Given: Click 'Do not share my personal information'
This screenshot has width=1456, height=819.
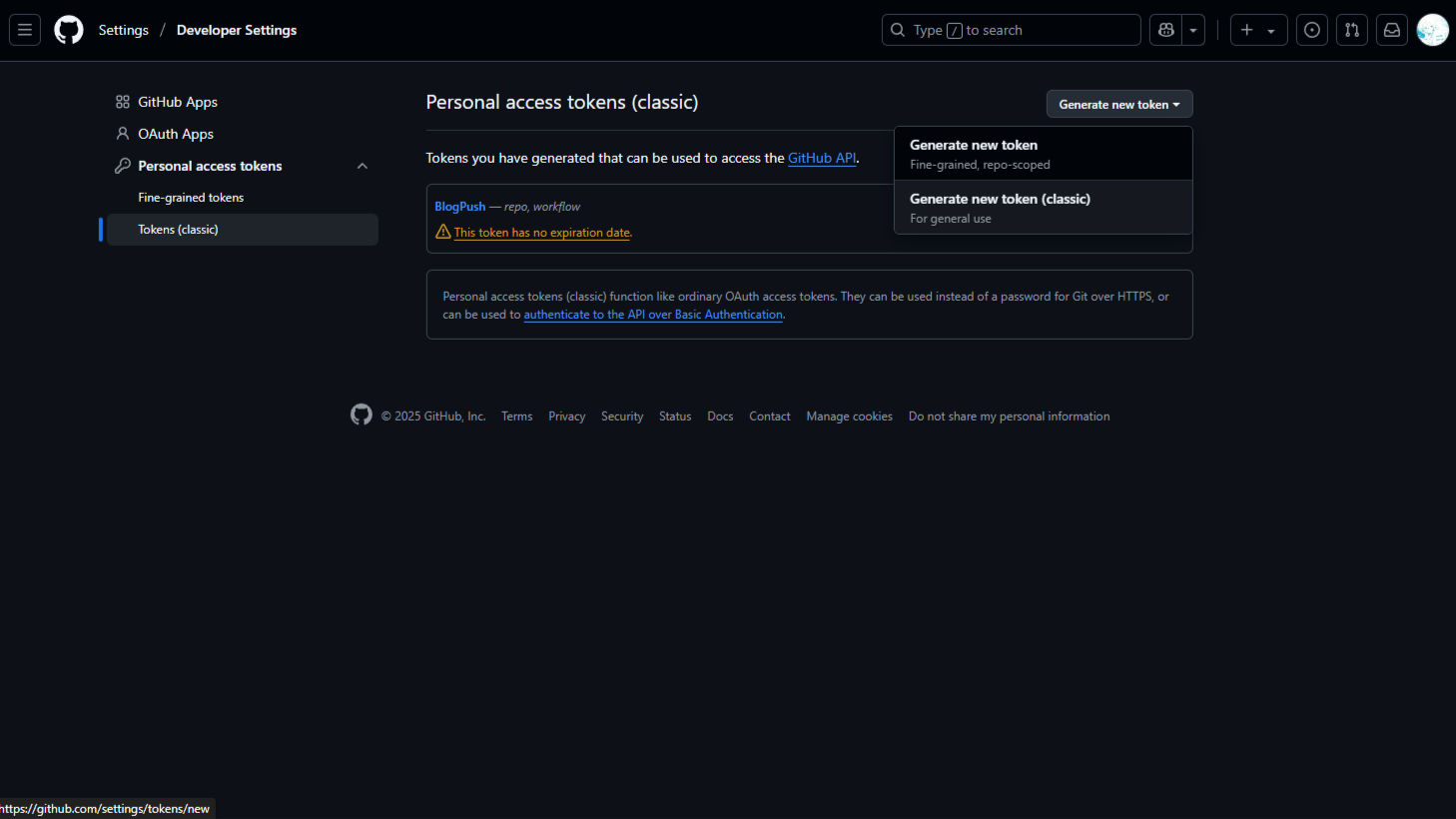Looking at the screenshot, I should coord(1010,416).
